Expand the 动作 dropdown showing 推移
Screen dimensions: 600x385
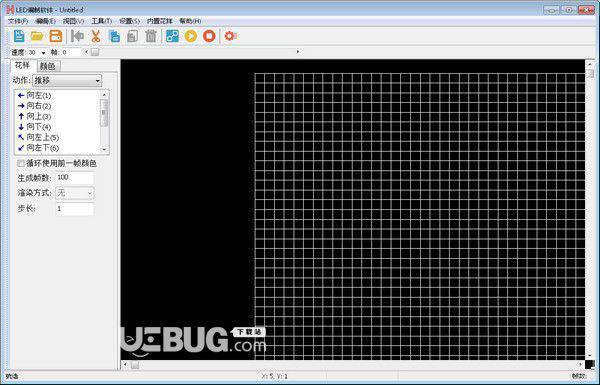tap(67, 80)
